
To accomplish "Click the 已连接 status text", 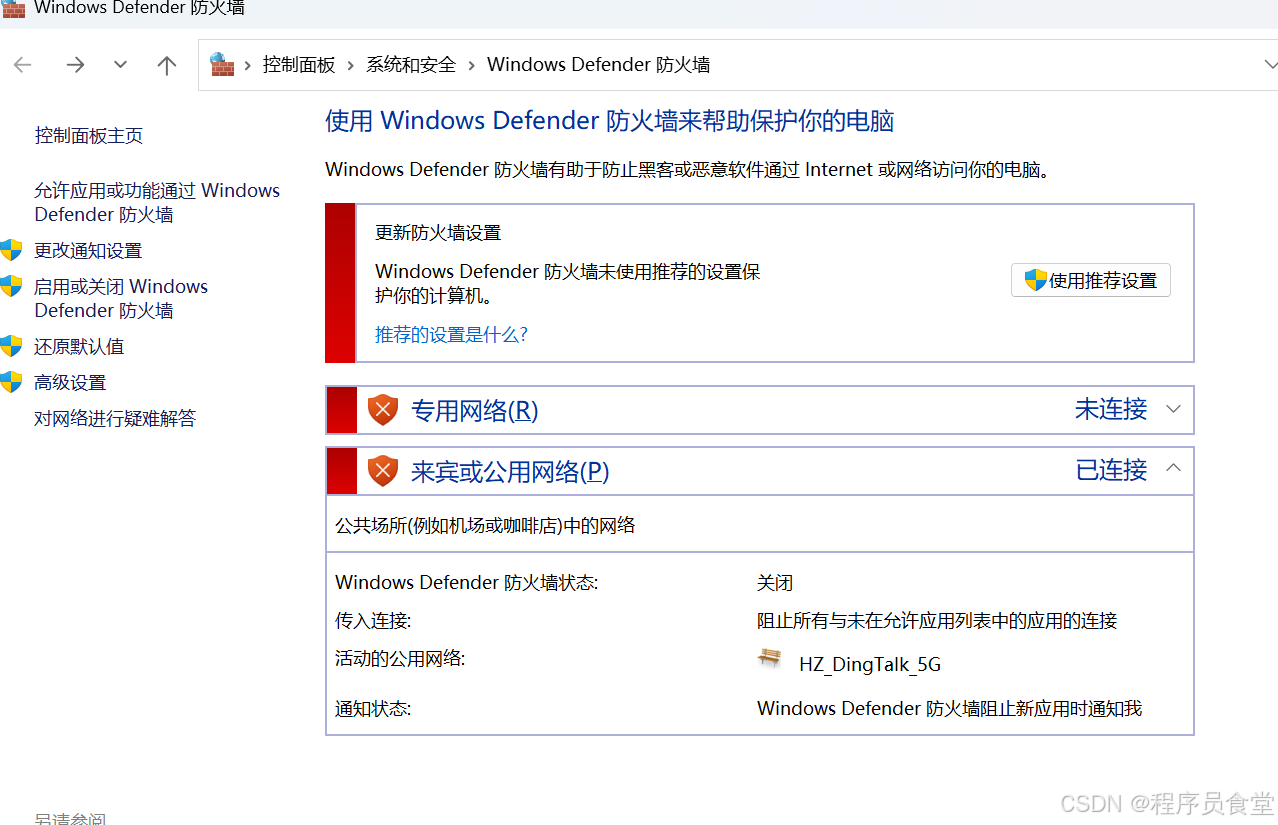I will [x=1111, y=469].
